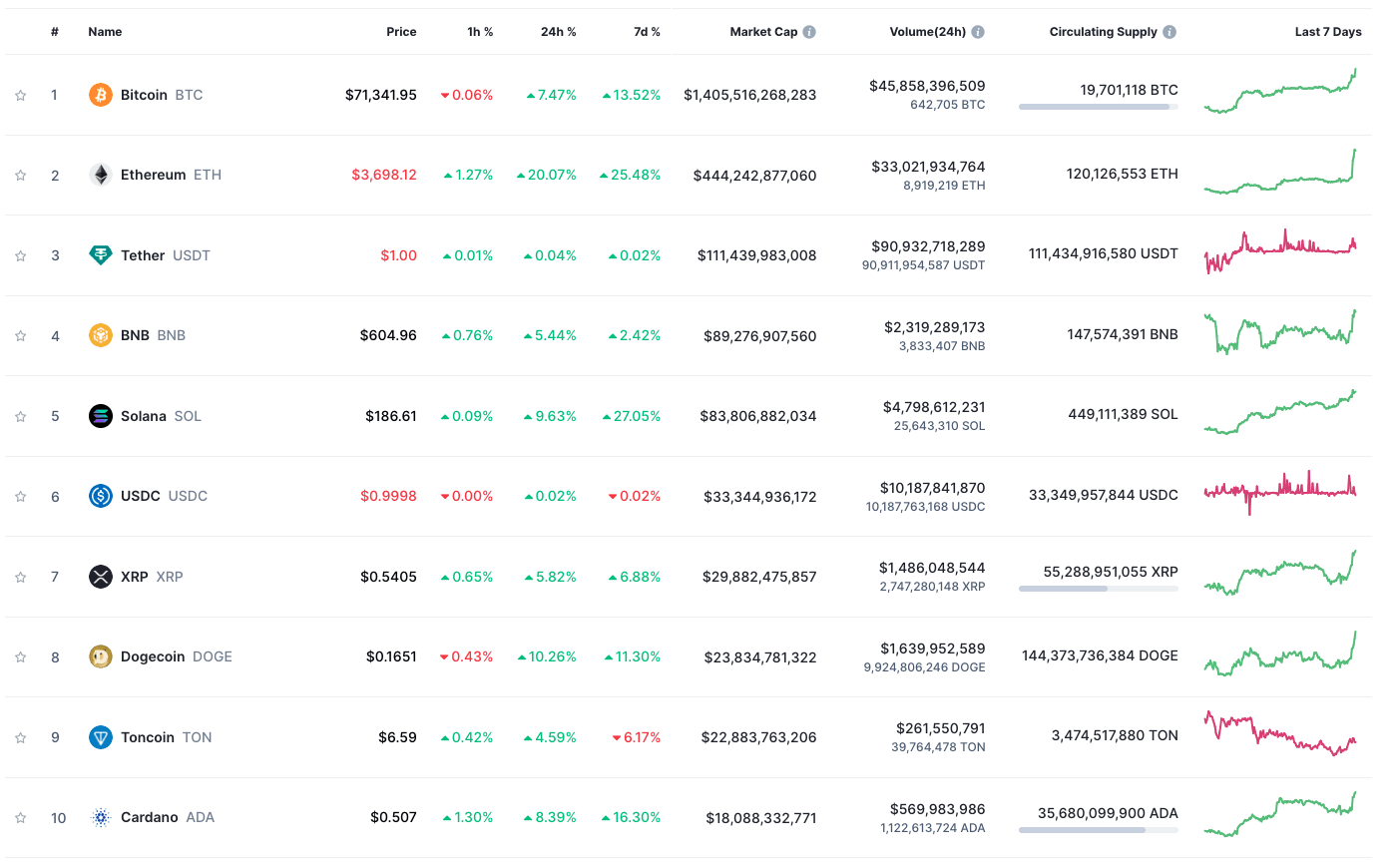Click the Toncoin logo icon
Image resolution: width=1400 pixels, height=865 pixels.
(101, 737)
